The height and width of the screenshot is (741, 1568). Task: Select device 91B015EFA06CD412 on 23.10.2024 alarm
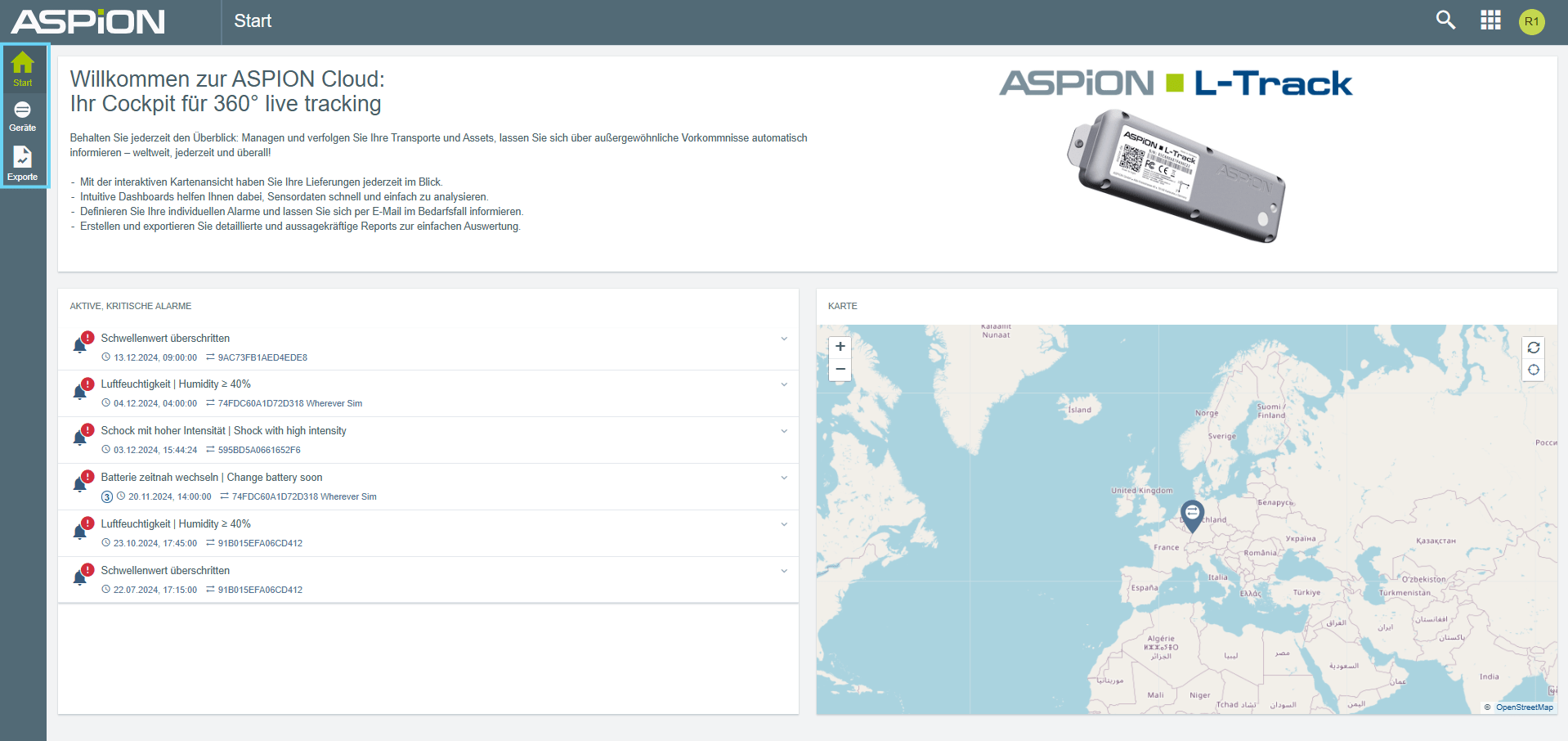[x=260, y=543]
